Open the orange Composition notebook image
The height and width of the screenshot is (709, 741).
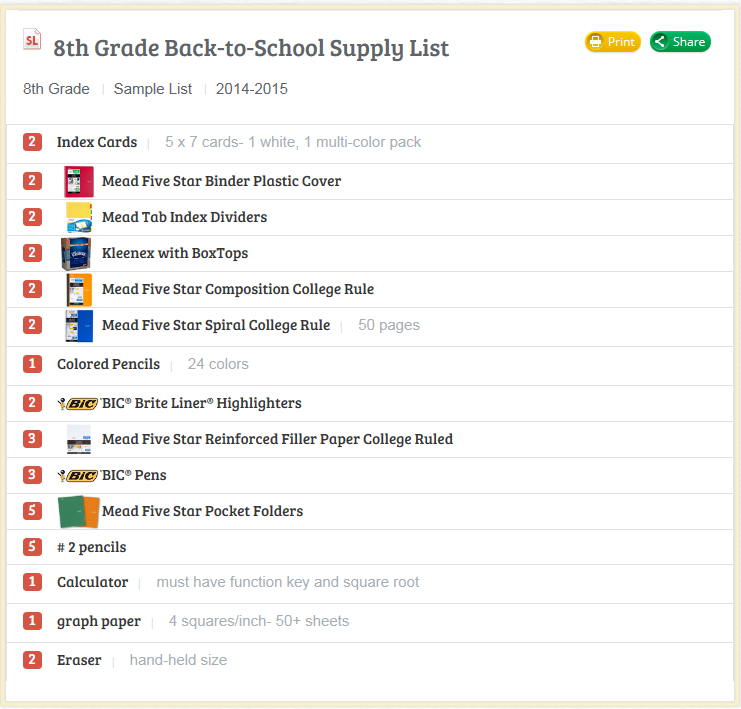pos(79,290)
